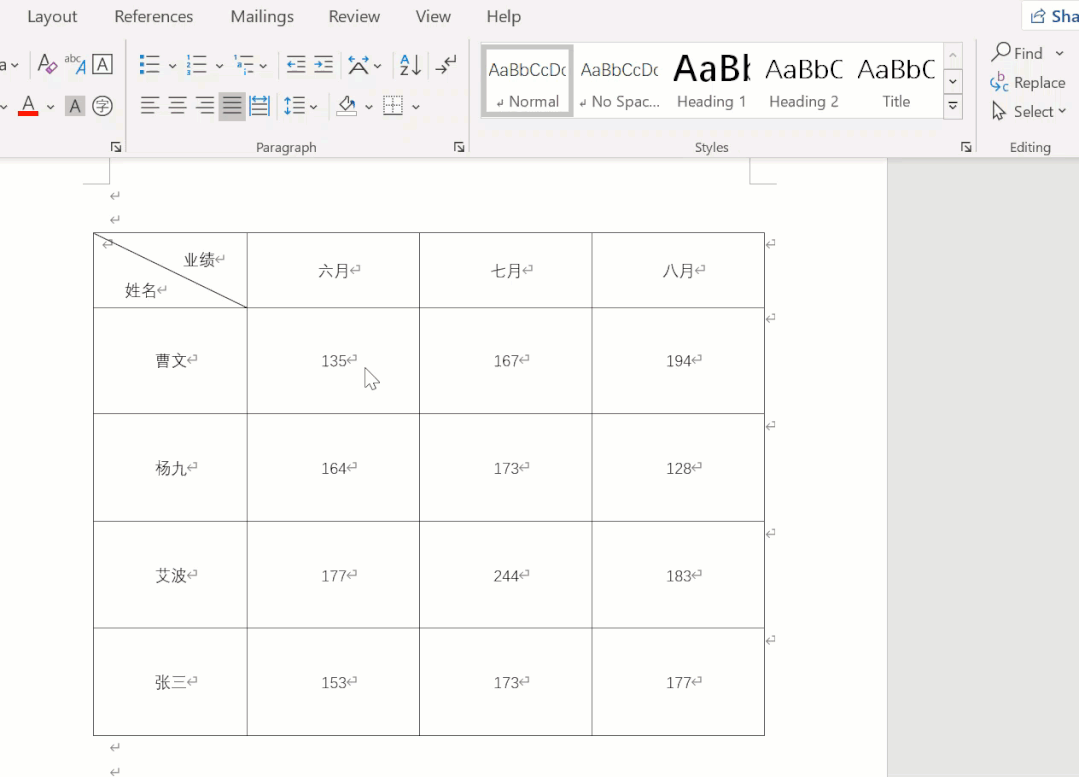
Task: Click the Share button
Action: pos(1053,16)
